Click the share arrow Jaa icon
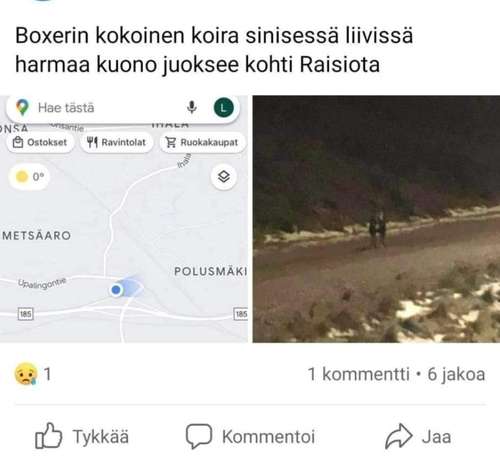 399,436
